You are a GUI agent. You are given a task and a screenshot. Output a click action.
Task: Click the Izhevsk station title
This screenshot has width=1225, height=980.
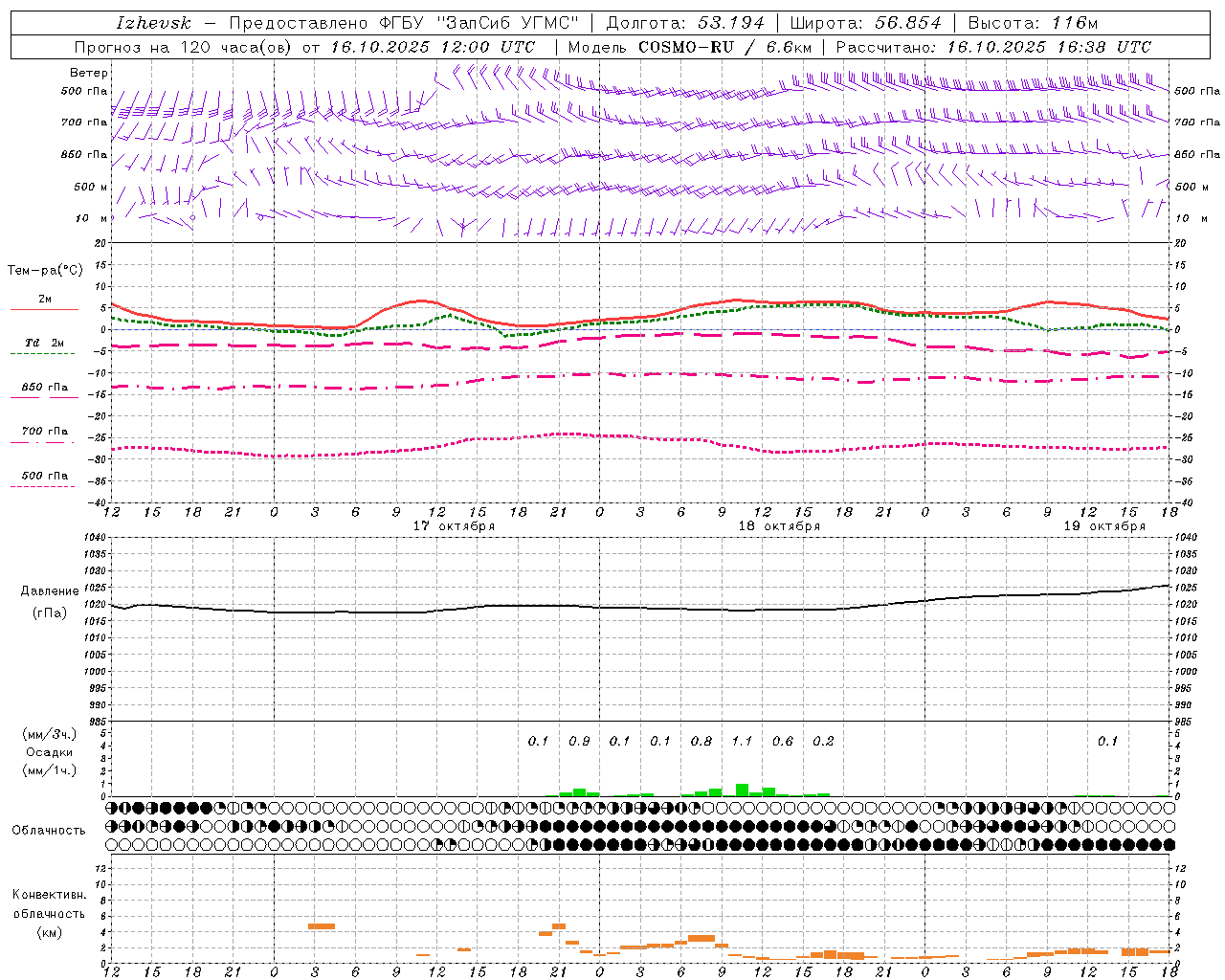pyautogui.click(x=153, y=23)
